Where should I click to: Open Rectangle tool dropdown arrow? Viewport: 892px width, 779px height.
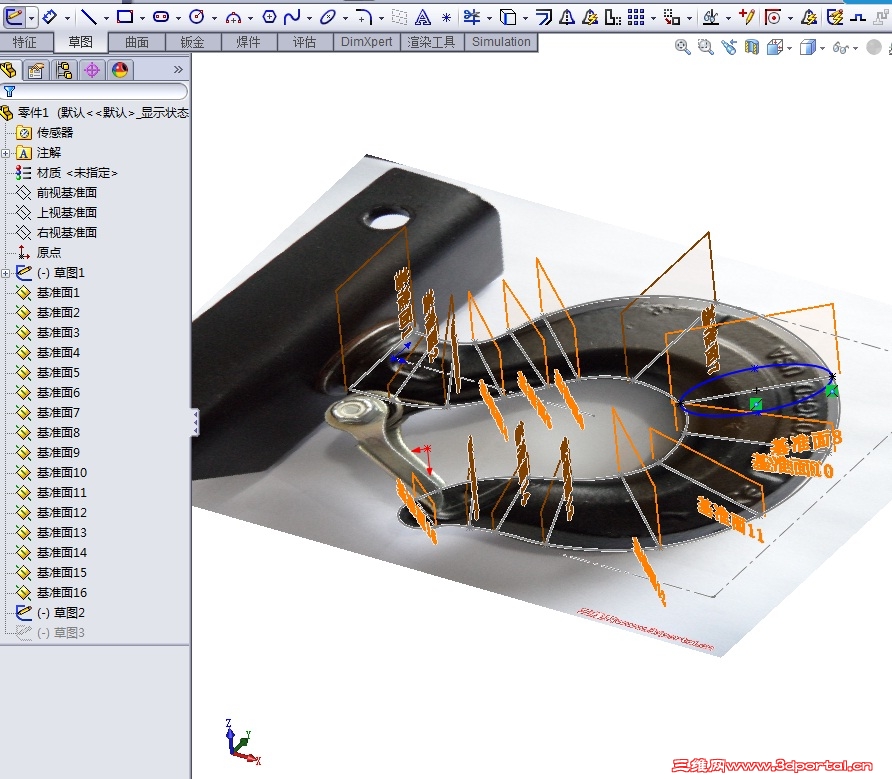click(x=142, y=18)
